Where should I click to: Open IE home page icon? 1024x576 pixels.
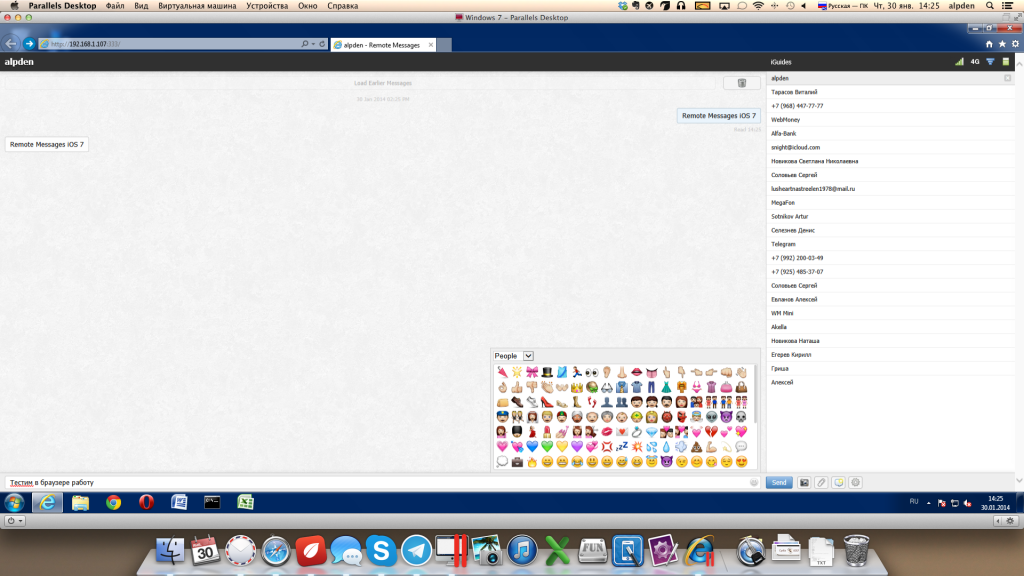pyautogui.click(x=989, y=44)
